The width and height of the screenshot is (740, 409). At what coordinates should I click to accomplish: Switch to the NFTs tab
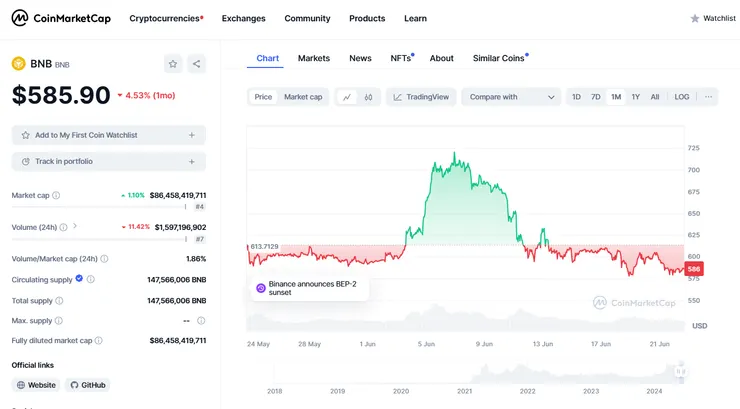click(402, 58)
